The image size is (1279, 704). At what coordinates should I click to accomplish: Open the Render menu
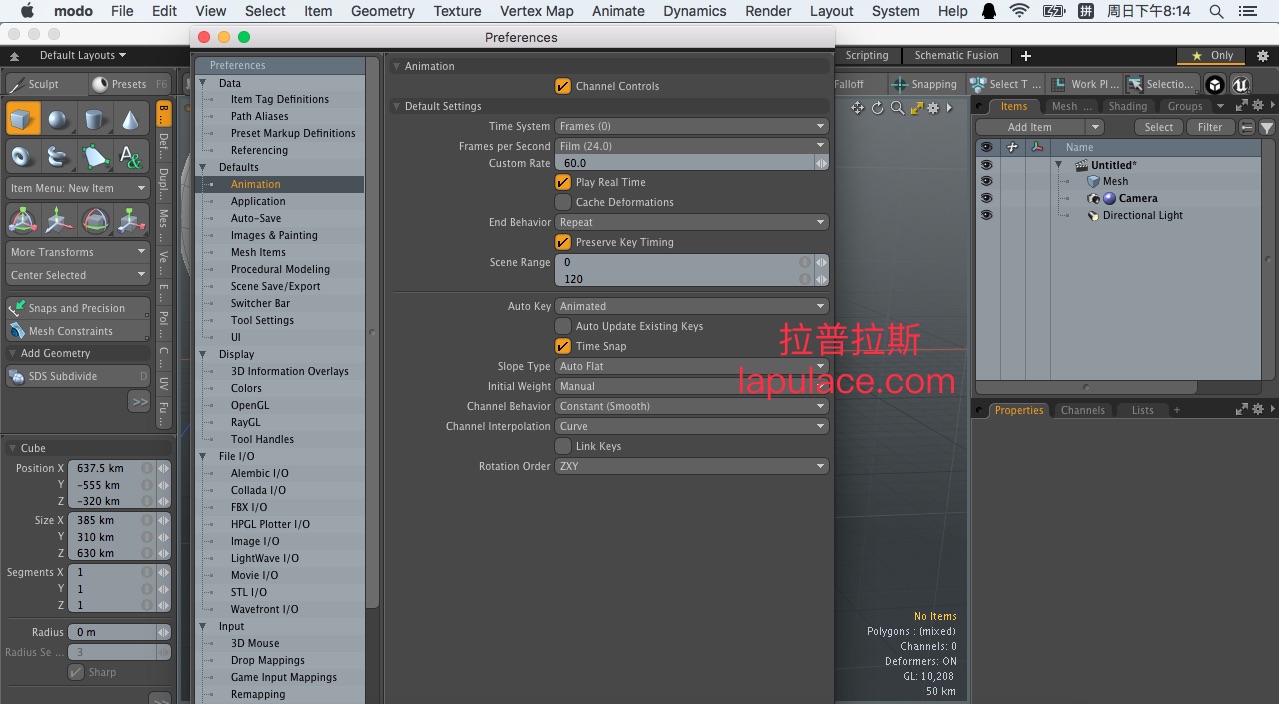coord(767,11)
